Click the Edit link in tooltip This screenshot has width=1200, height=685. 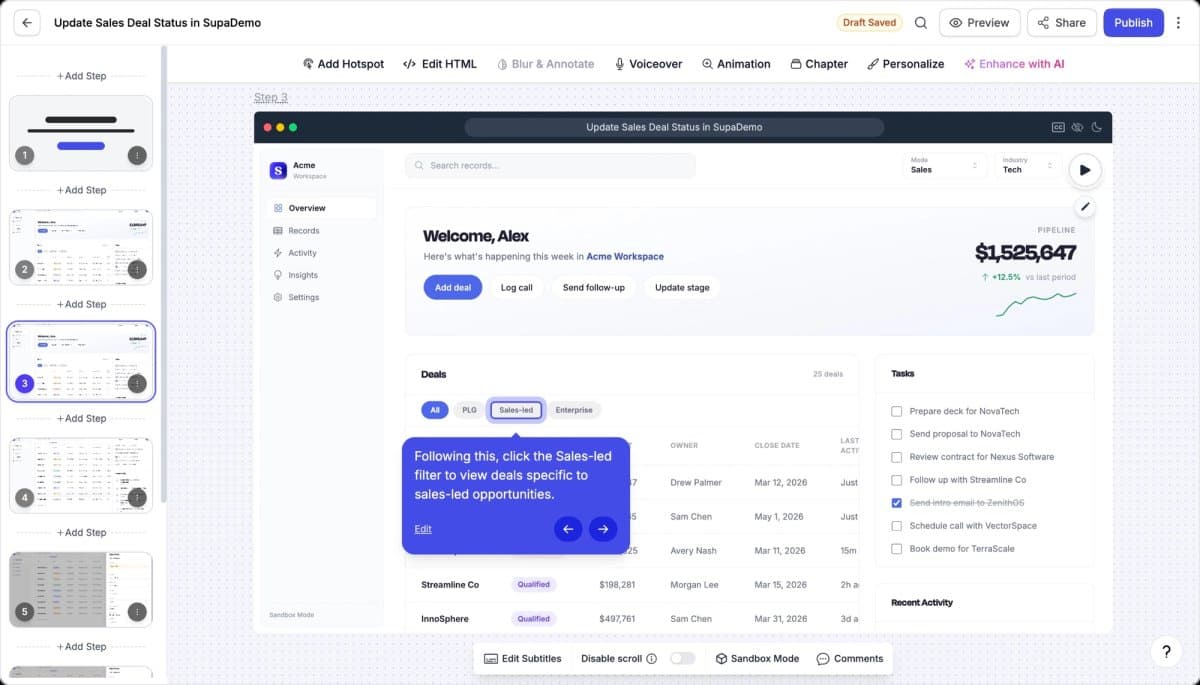(x=423, y=529)
